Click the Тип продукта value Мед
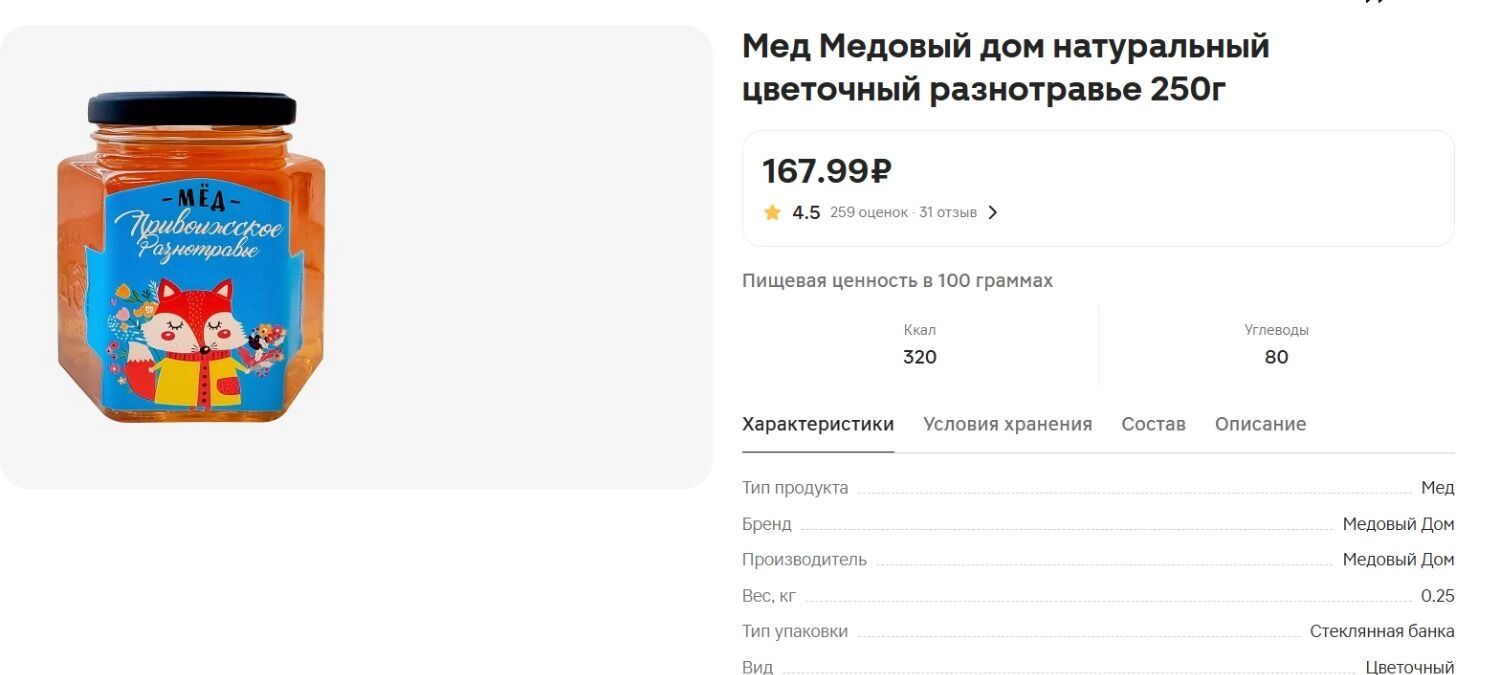The image size is (1500, 675). (1437, 488)
